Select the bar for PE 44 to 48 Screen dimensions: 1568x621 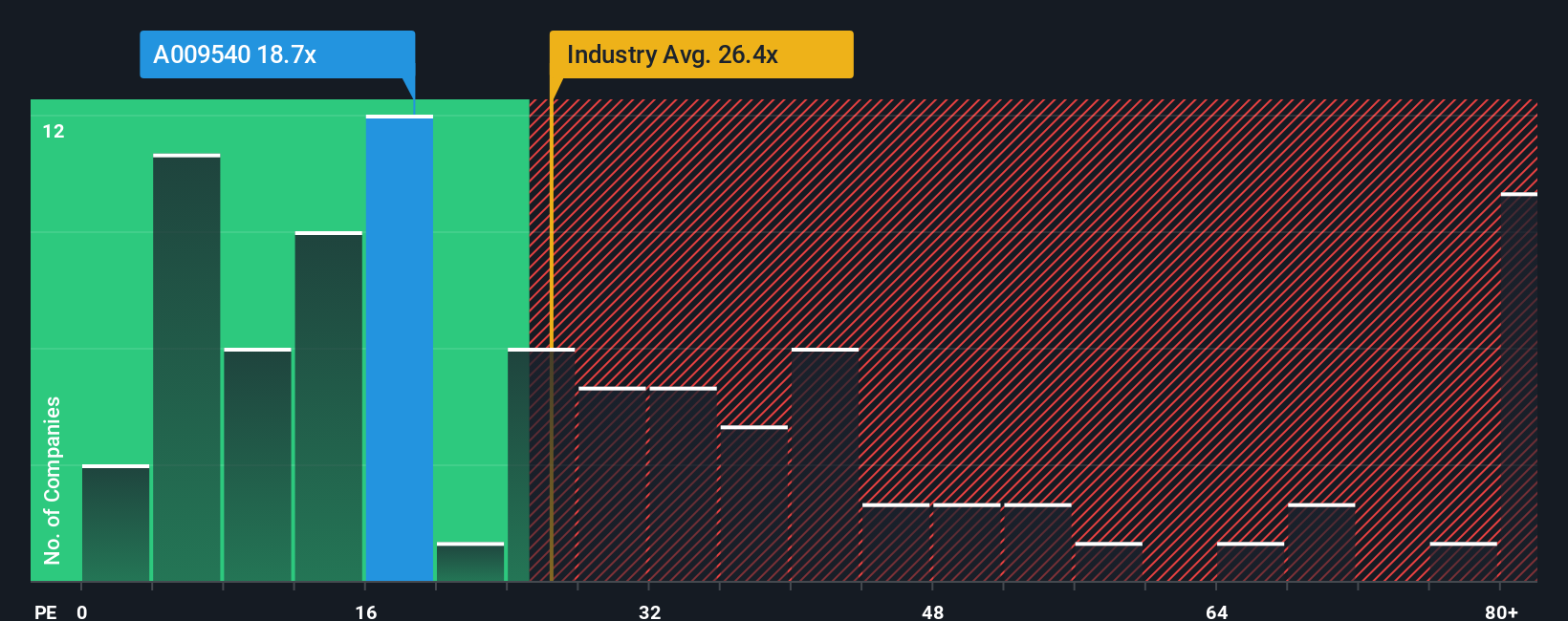896,542
